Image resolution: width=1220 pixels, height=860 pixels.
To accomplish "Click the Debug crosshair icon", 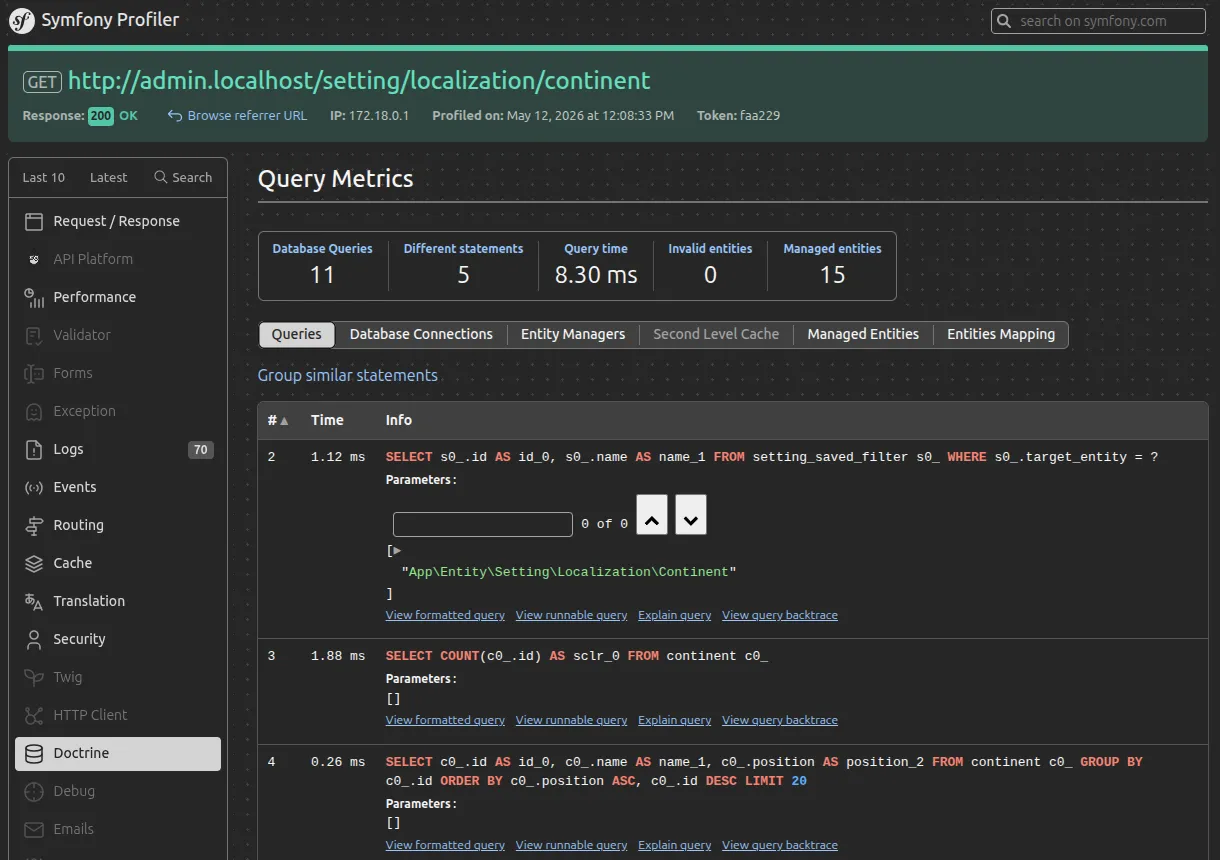I will pos(34,791).
